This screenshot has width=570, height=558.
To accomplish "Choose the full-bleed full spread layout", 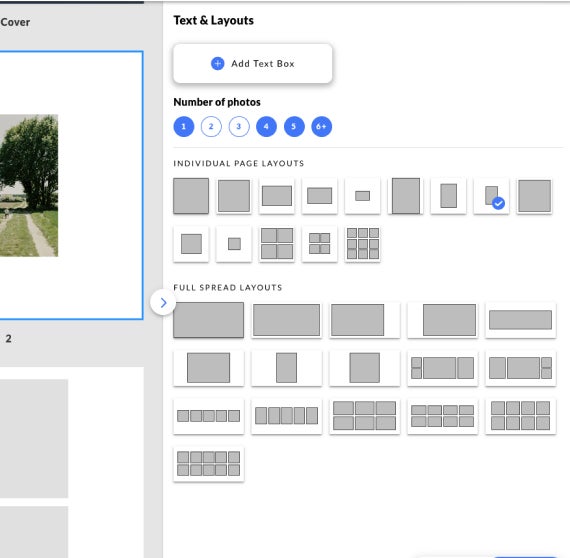I will pyautogui.click(x=208, y=320).
